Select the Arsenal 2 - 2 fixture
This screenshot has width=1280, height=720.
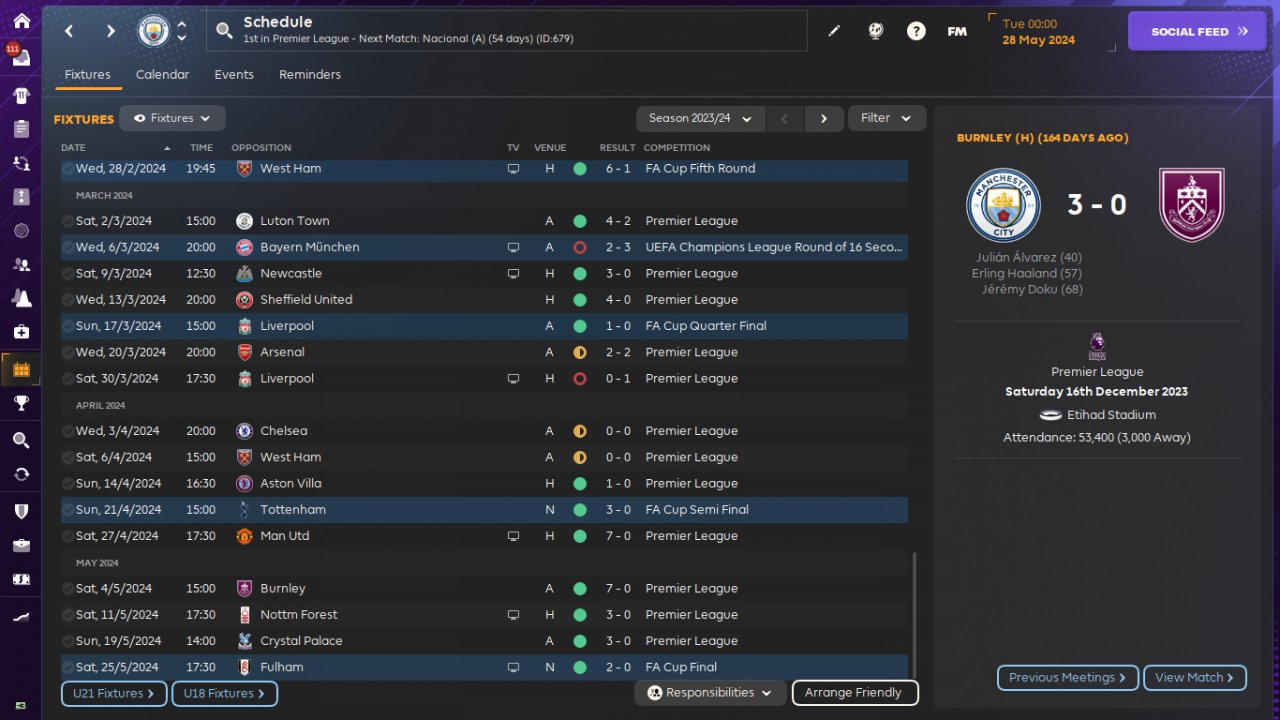coord(484,352)
